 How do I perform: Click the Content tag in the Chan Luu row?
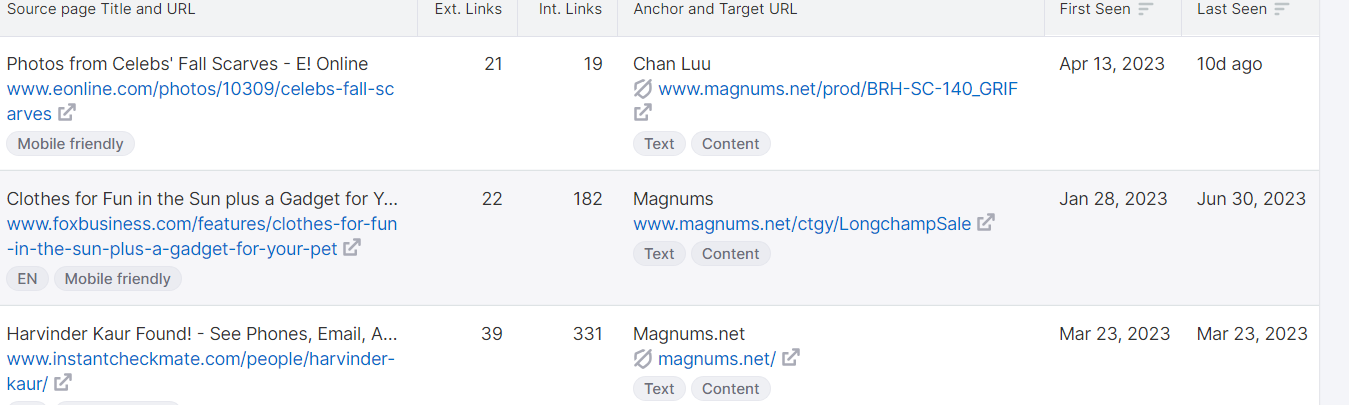pyautogui.click(x=730, y=144)
